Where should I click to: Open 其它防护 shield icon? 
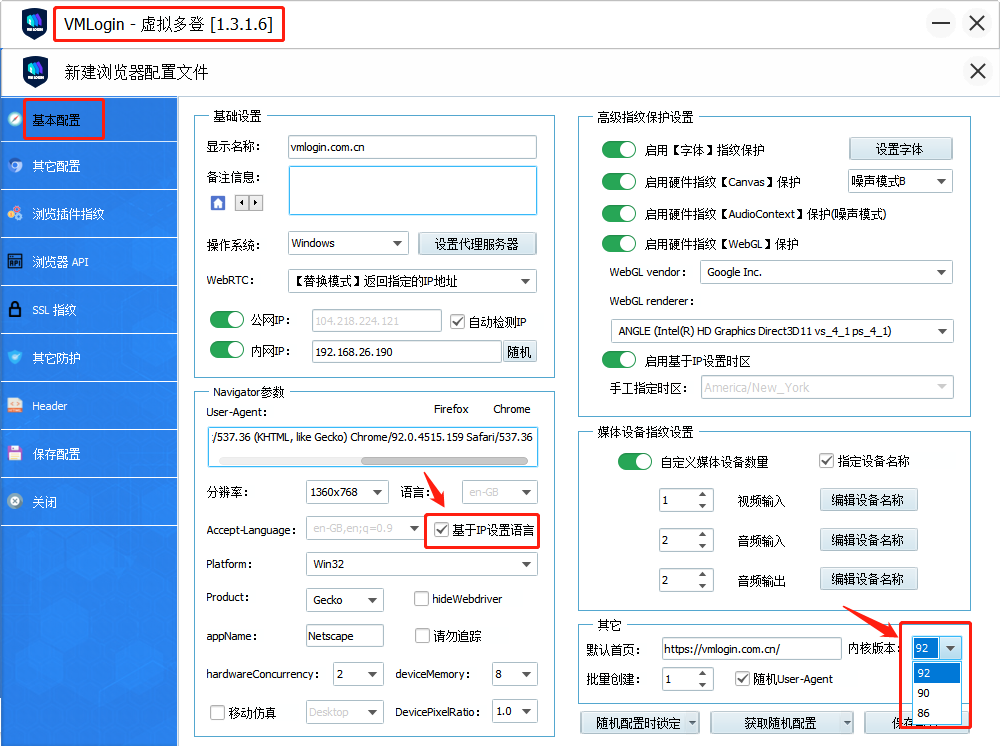tap(15, 358)
